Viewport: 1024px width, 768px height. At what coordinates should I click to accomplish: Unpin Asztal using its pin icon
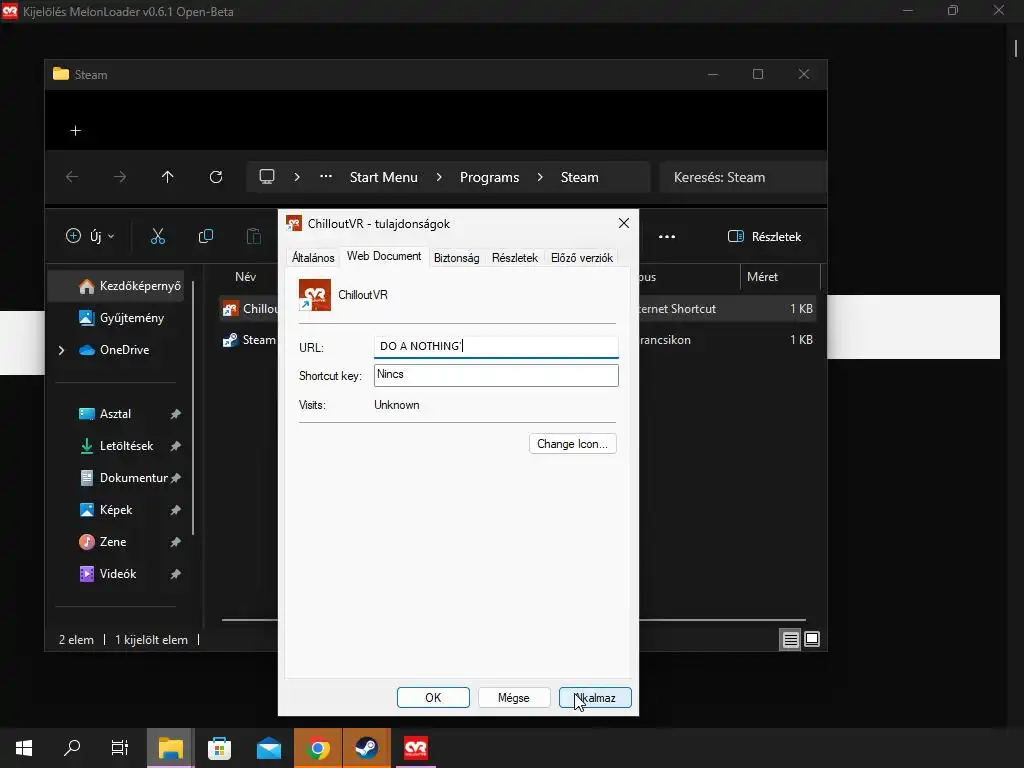pos(175,414)
